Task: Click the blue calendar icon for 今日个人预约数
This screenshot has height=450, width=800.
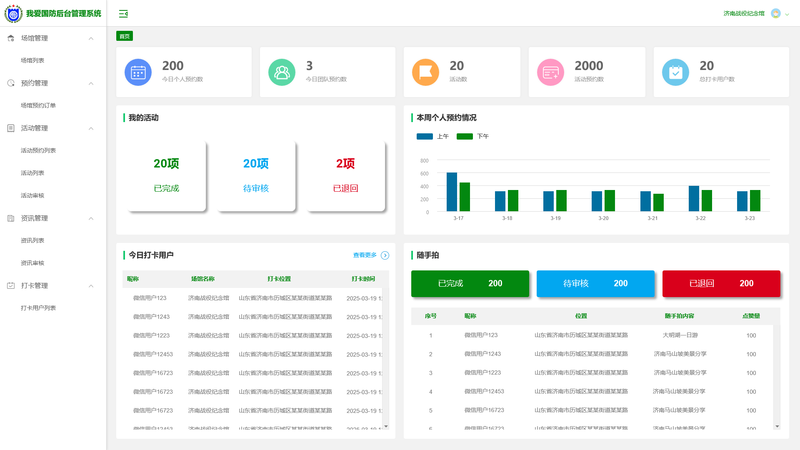Action: coord(138,72)
